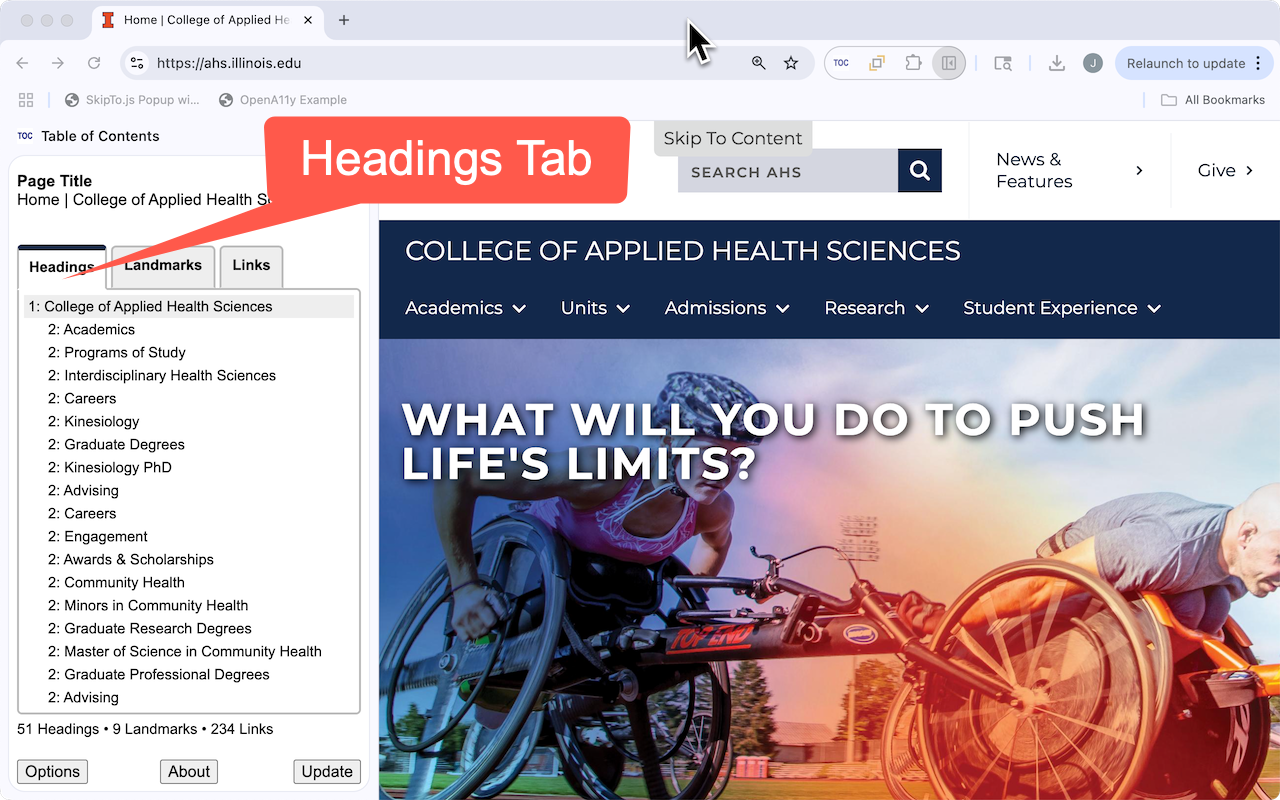
Task: Open the apps grid in bookmarks bar
Action: tap(26, 100)
